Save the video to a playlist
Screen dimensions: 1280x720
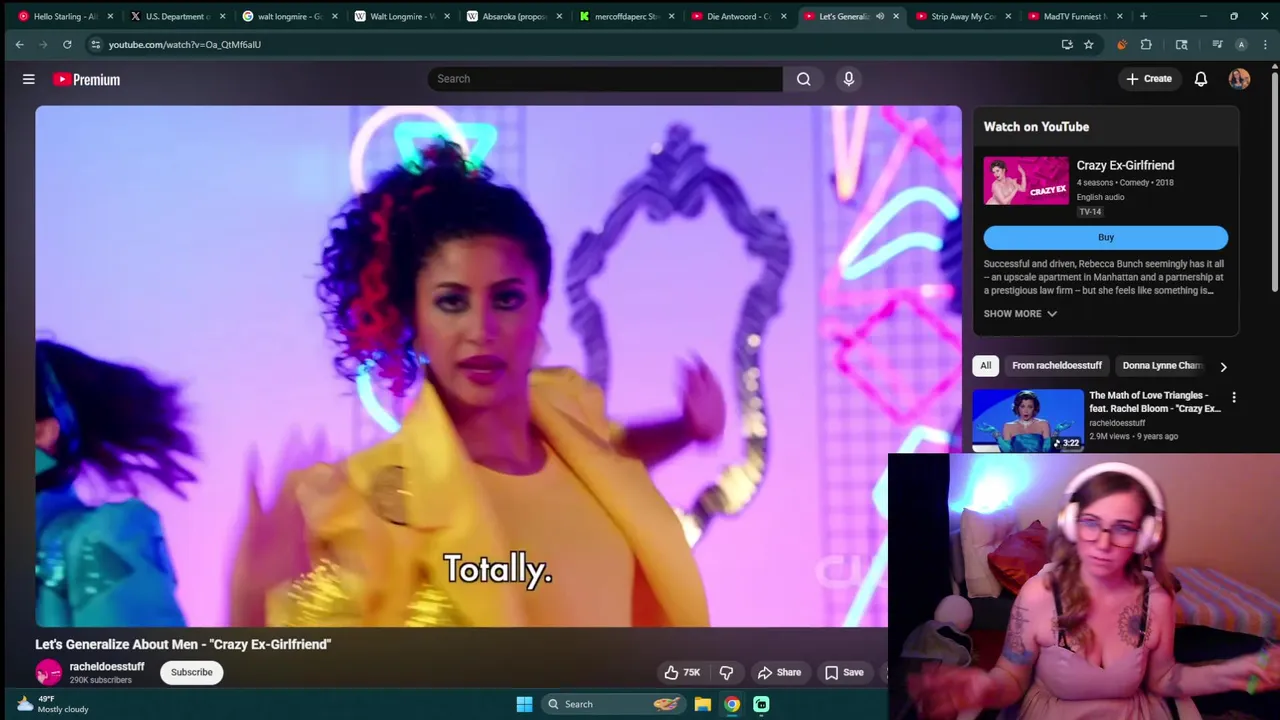(x=844, y=672)
